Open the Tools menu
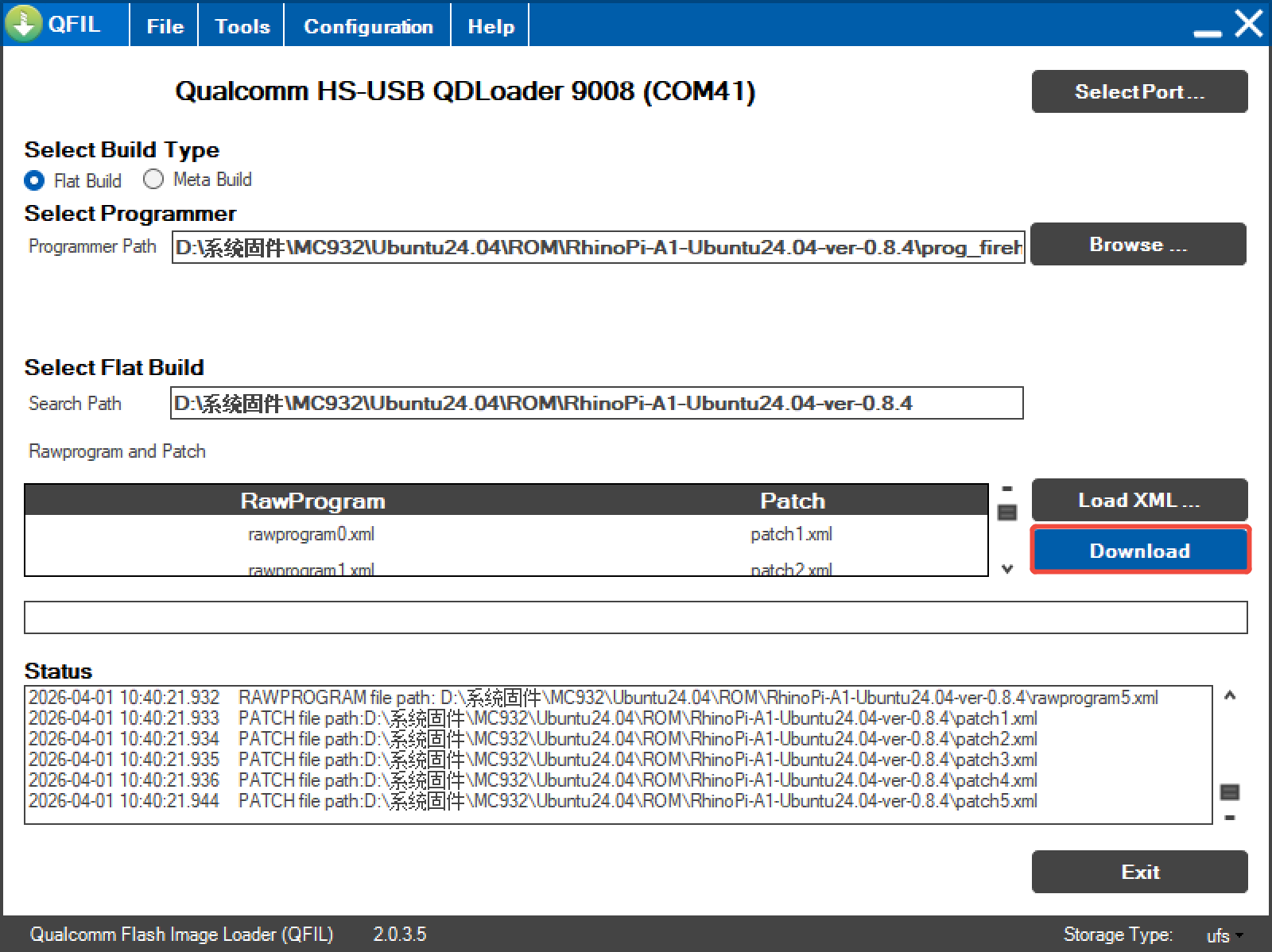The width and height of the screenshot is (1272, 952). click(242, 26)
